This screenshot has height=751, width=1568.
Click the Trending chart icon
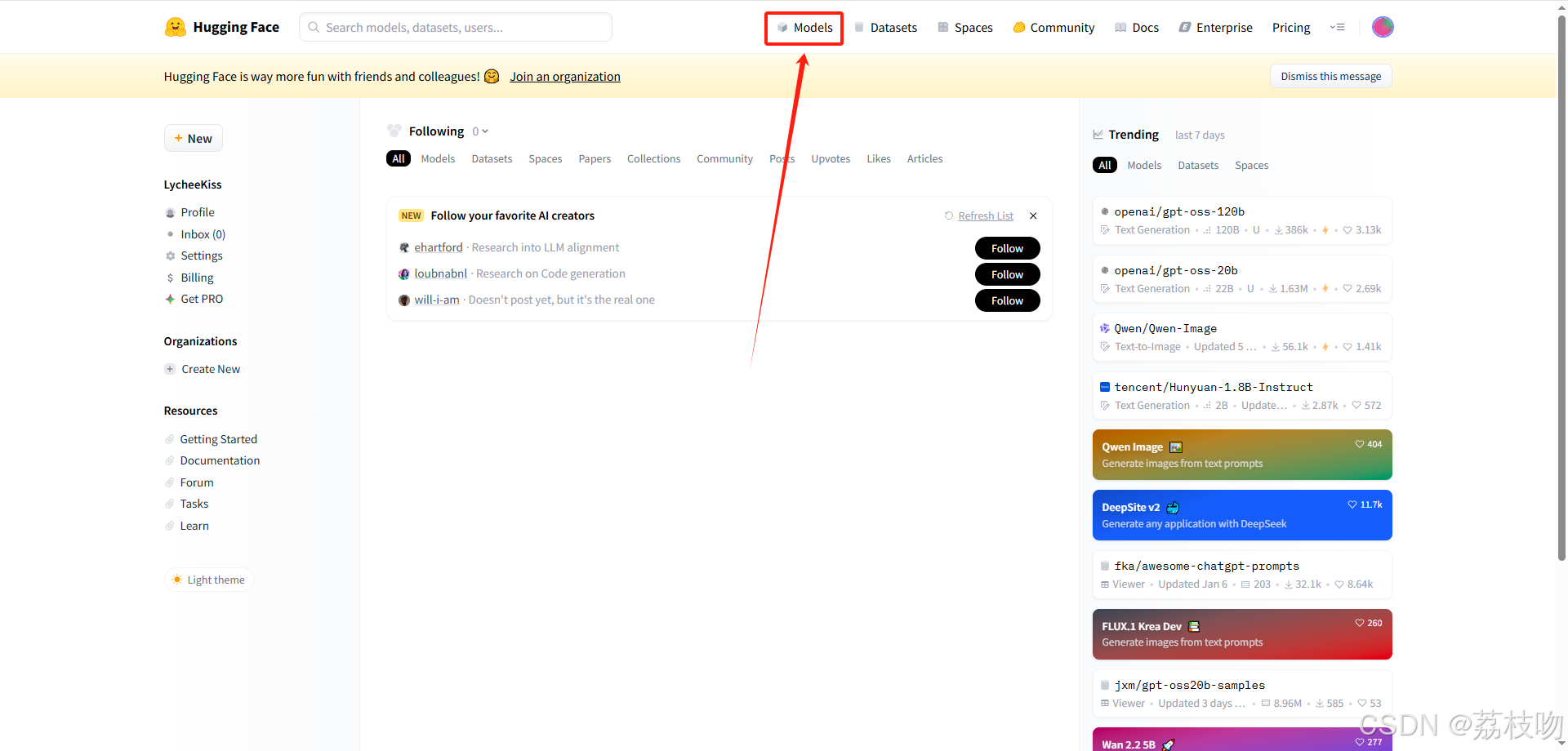coord(1098,135)
